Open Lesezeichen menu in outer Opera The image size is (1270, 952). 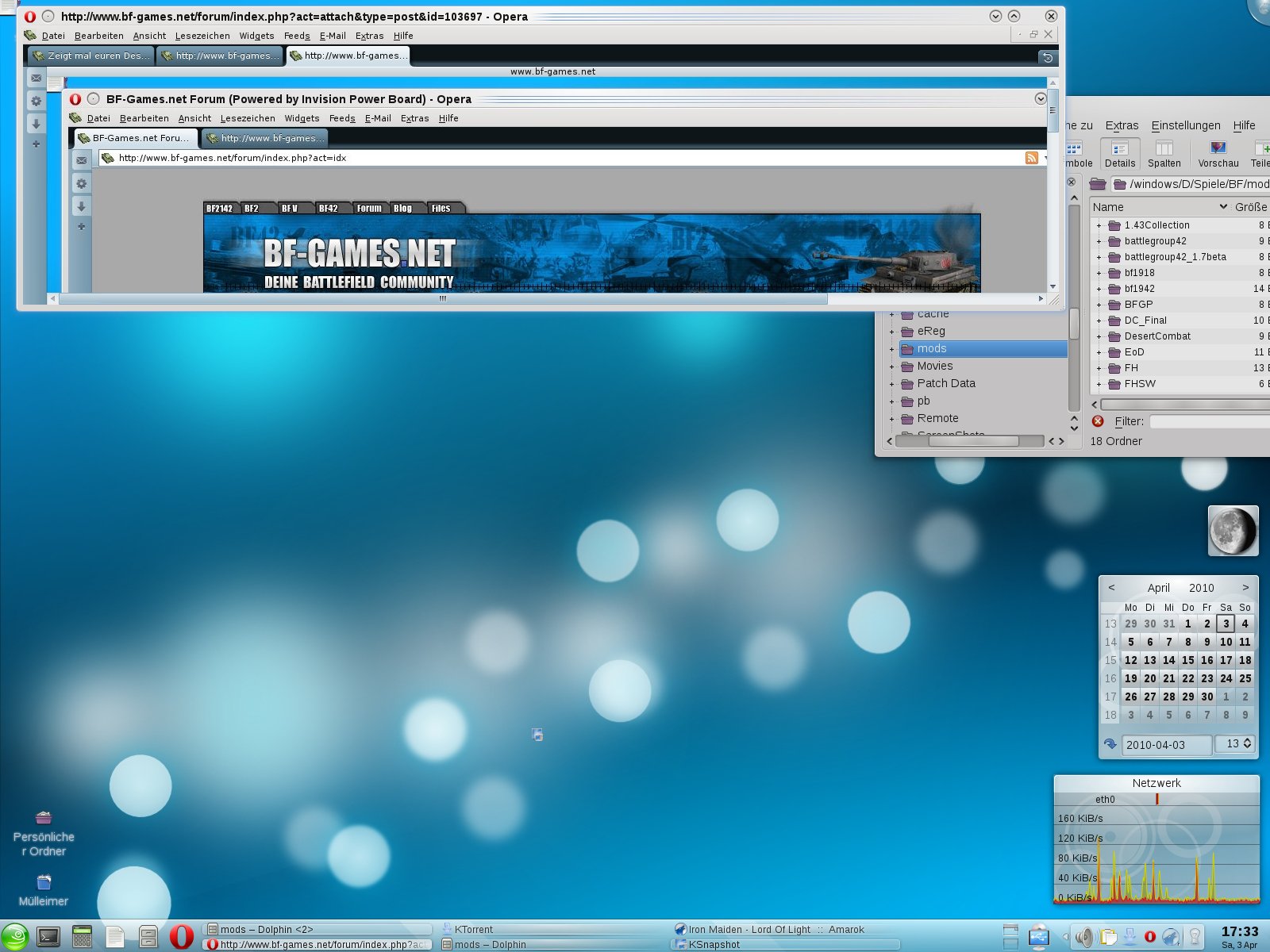point(202,36)
